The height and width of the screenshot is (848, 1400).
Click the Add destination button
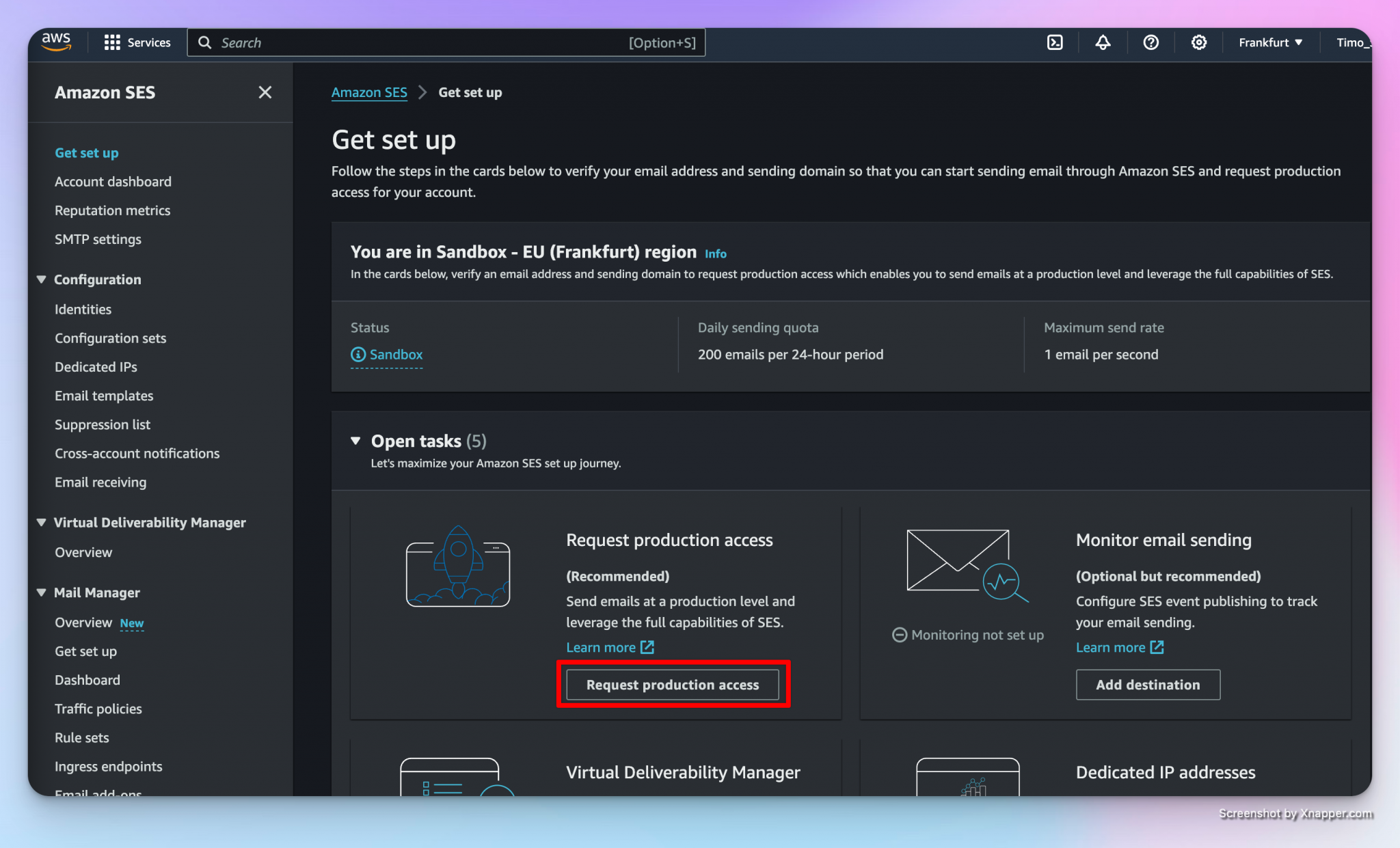[1148, 685]
